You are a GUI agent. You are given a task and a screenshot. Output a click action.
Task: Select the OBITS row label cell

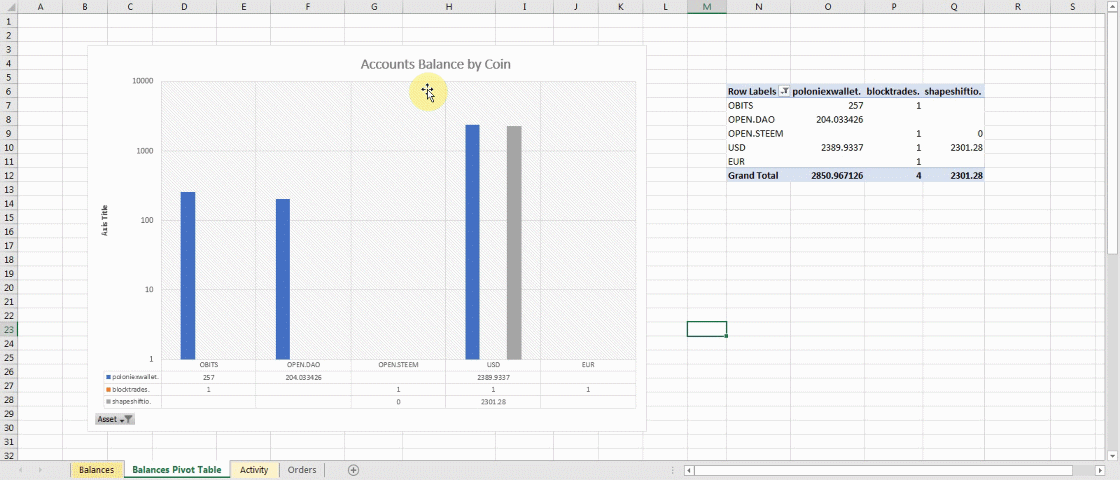[x=759, y=106]
